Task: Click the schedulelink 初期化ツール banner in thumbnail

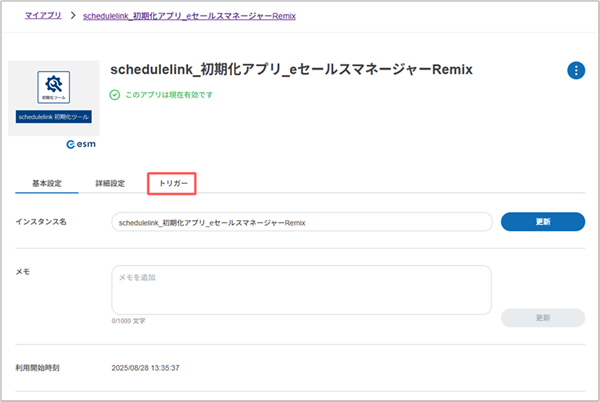Action: [x=53, y=117]
